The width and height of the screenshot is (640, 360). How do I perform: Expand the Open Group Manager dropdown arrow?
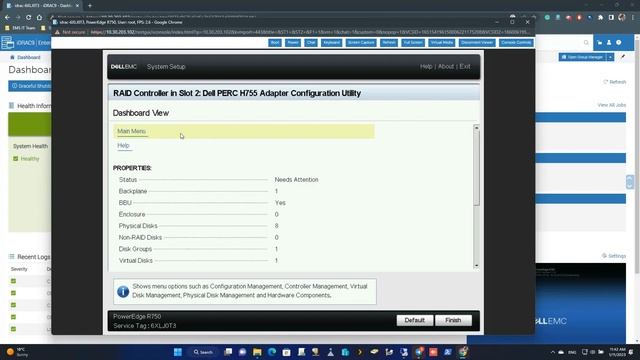coord(610,57)
